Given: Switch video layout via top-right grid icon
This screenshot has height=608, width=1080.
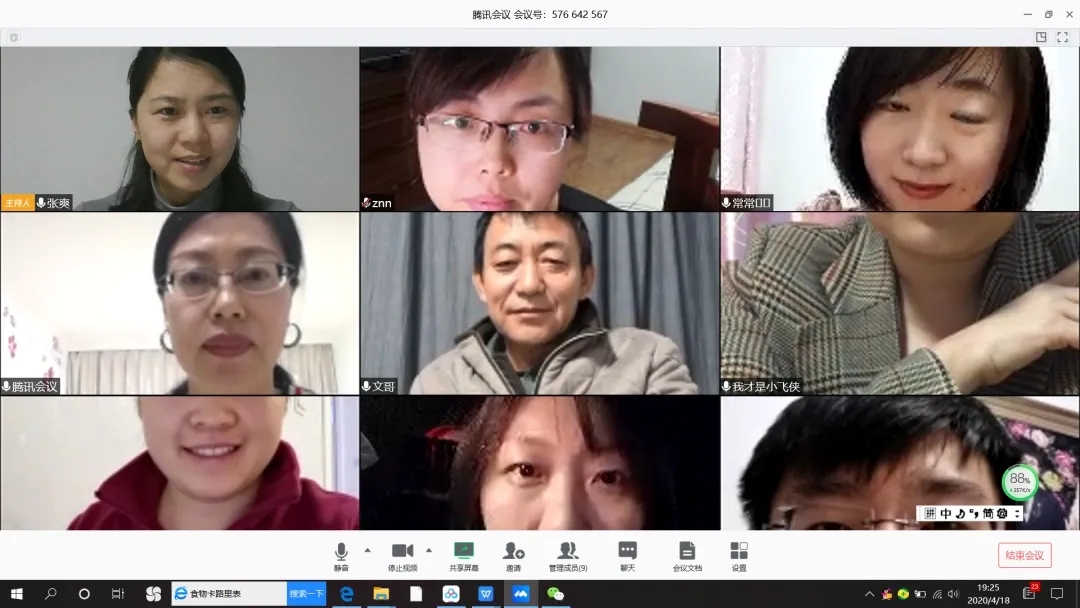Looking at the screenshot, I should [1041, 37].
